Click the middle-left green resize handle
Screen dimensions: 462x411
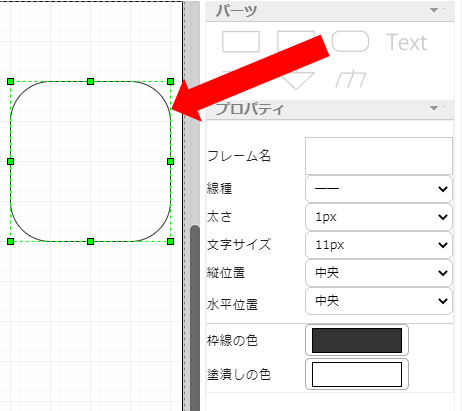10,161
